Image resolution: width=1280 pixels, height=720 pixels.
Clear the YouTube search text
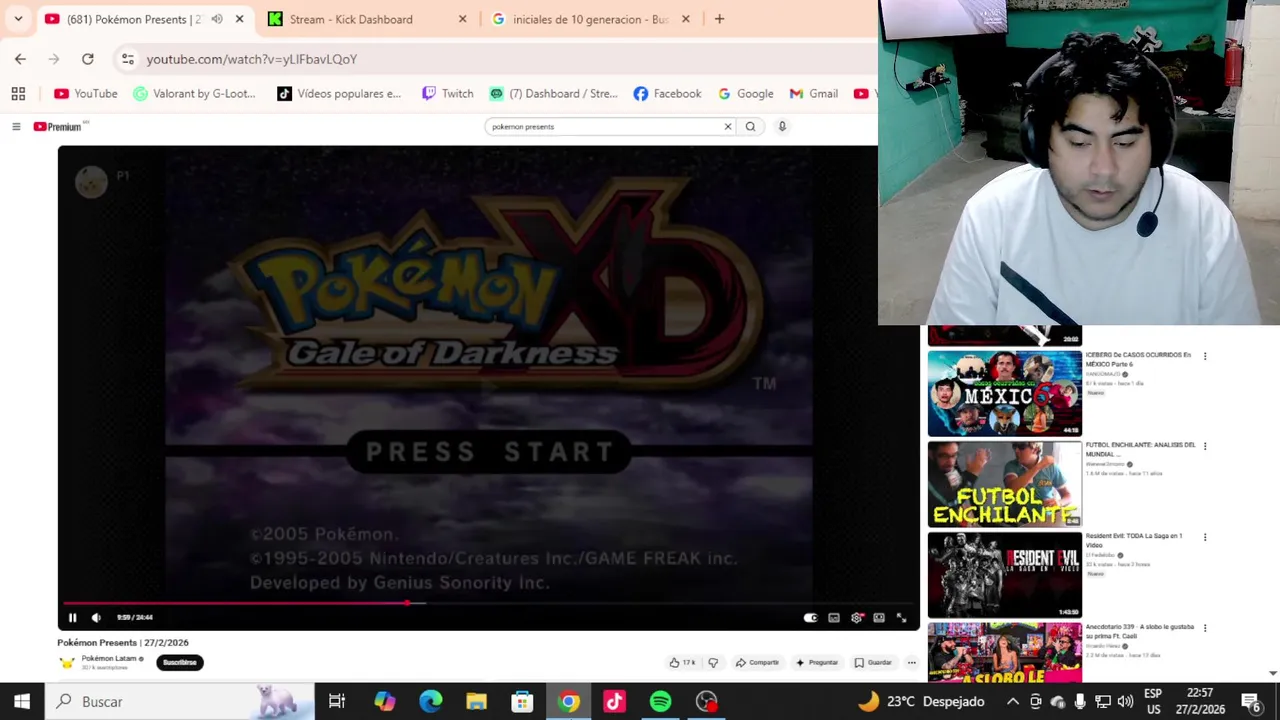click(728, 127)
